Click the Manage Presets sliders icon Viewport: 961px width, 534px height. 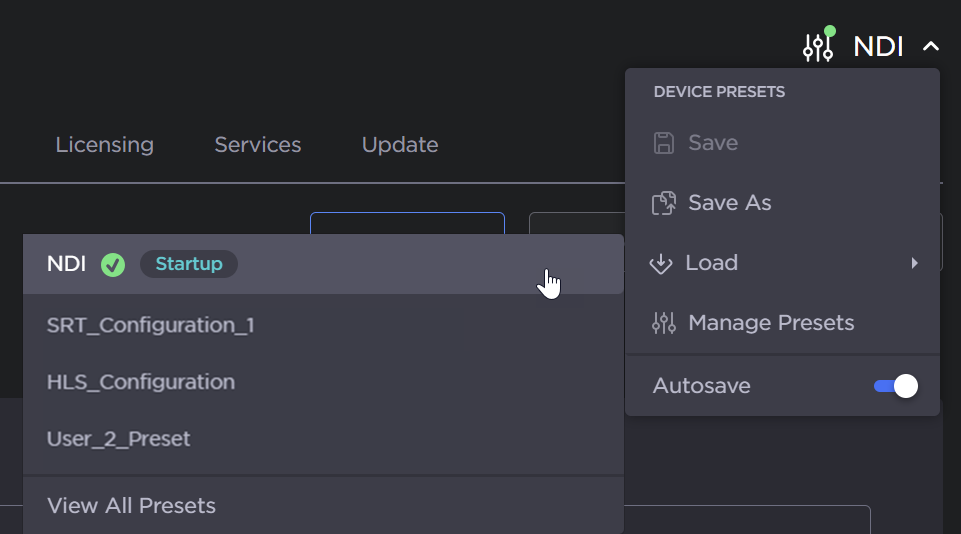click(664, 323)
